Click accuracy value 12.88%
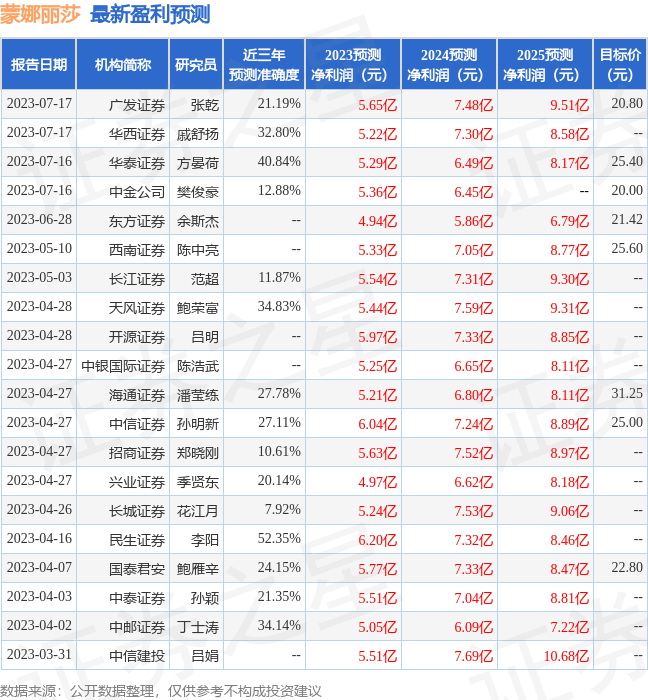648x700 pixels. pyautogui.click(x=279, y=191)
